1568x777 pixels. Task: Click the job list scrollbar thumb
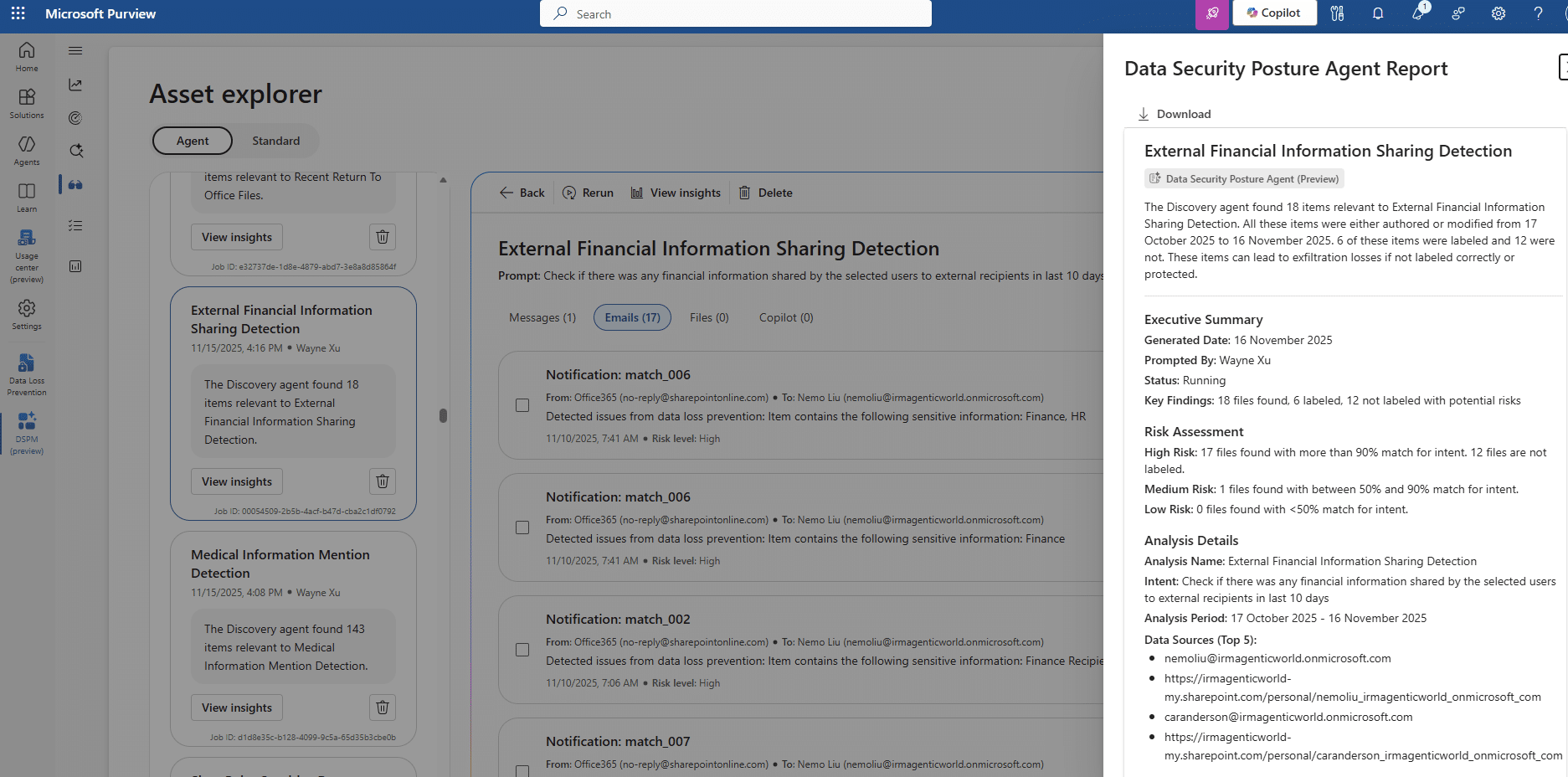tap(443, 415)
